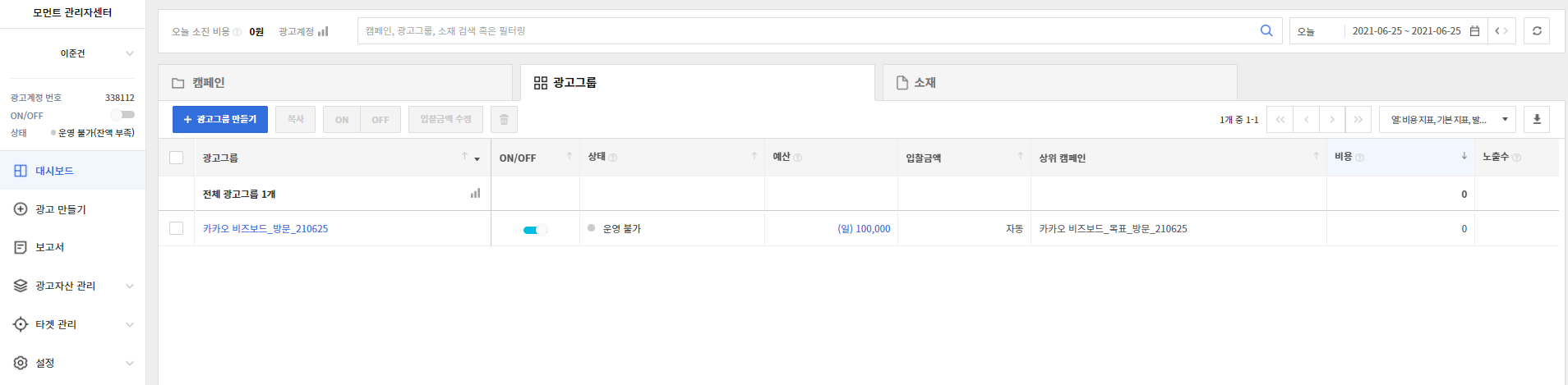Expand 광고자산 관리 menu chevron
1568x385 pixels.
129,286
